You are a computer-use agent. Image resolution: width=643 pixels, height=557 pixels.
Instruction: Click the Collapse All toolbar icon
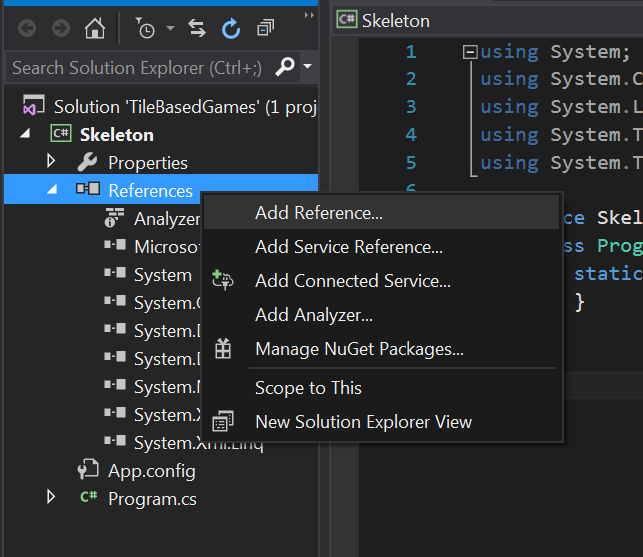(x=265, y=28)
